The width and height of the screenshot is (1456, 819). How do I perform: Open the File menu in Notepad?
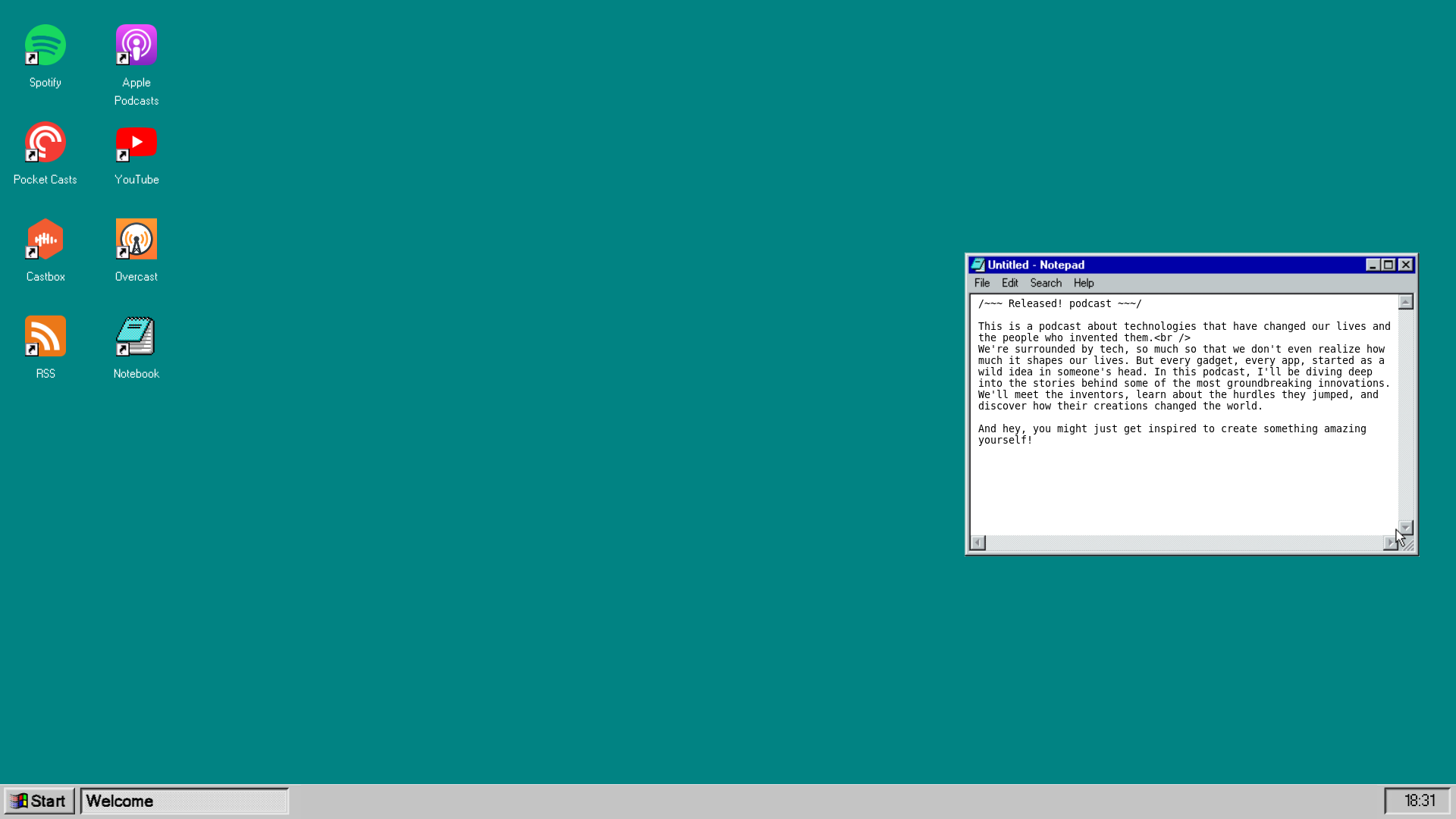pos(982,283)
